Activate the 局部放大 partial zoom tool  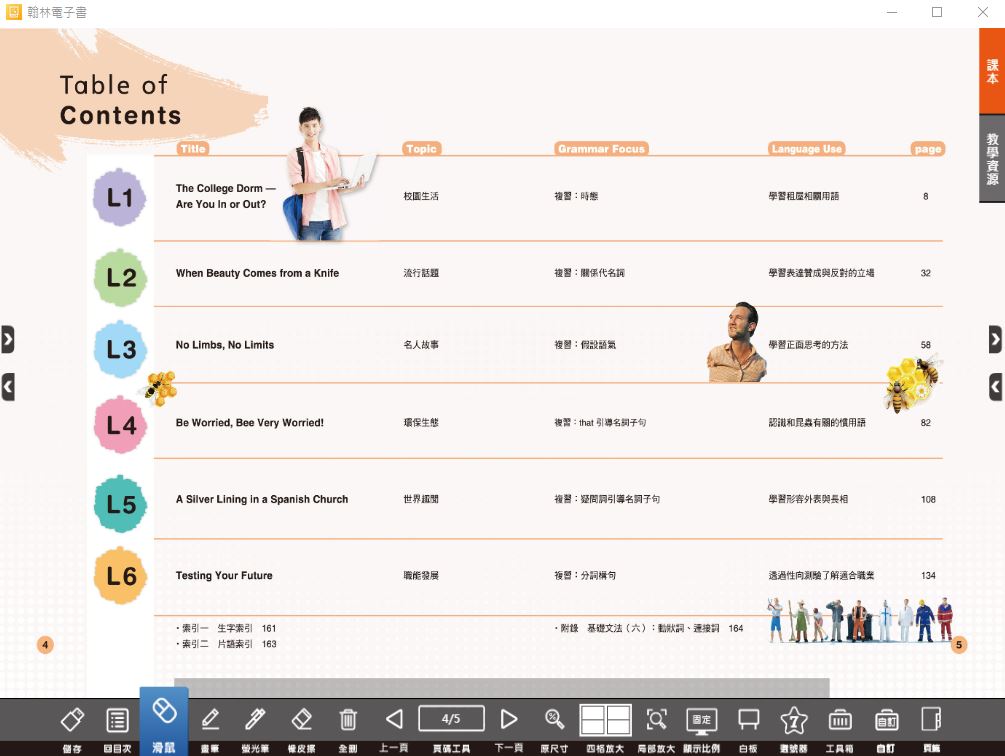(656, 719)
